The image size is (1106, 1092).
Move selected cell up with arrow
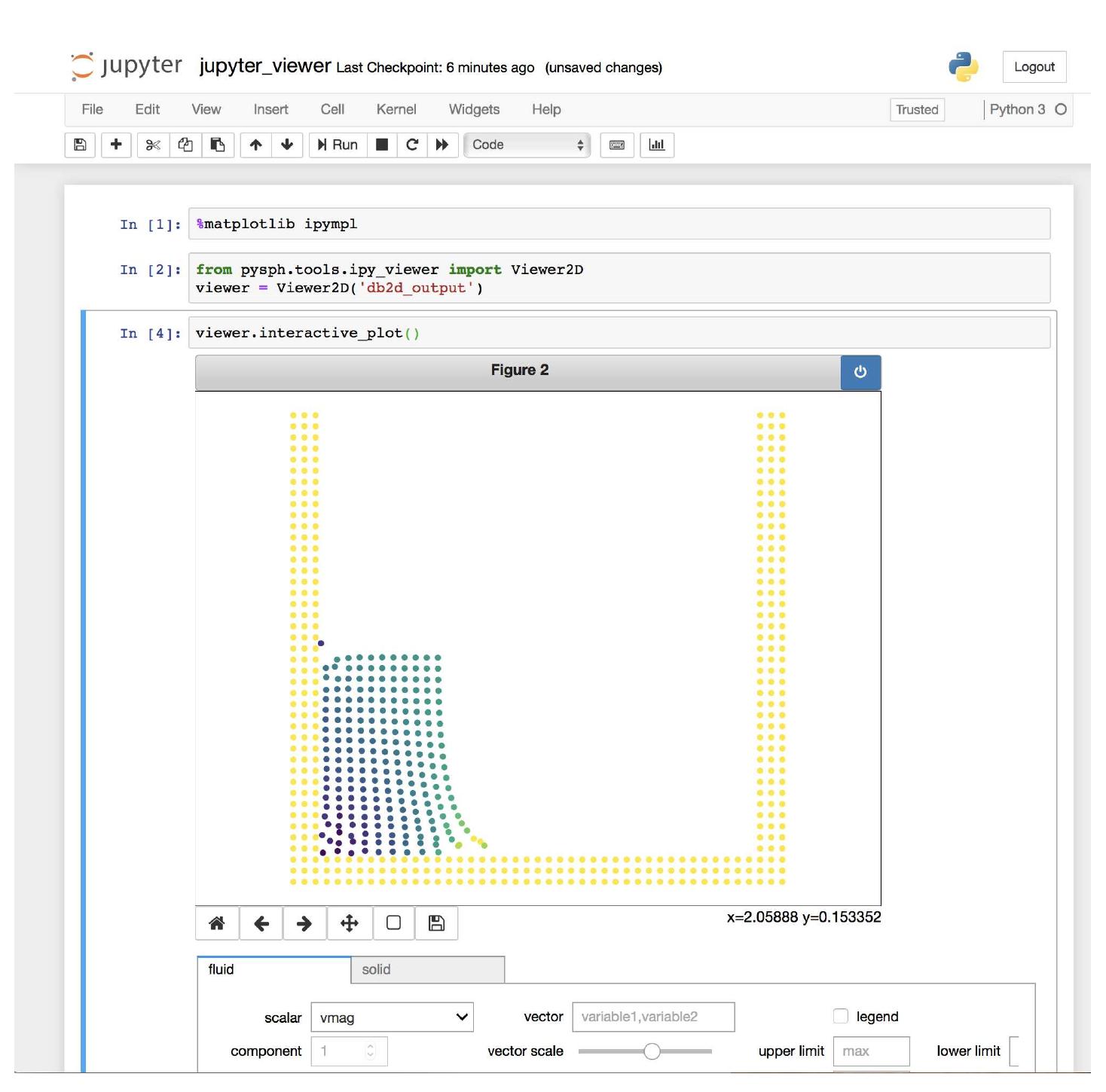point(256,145)
